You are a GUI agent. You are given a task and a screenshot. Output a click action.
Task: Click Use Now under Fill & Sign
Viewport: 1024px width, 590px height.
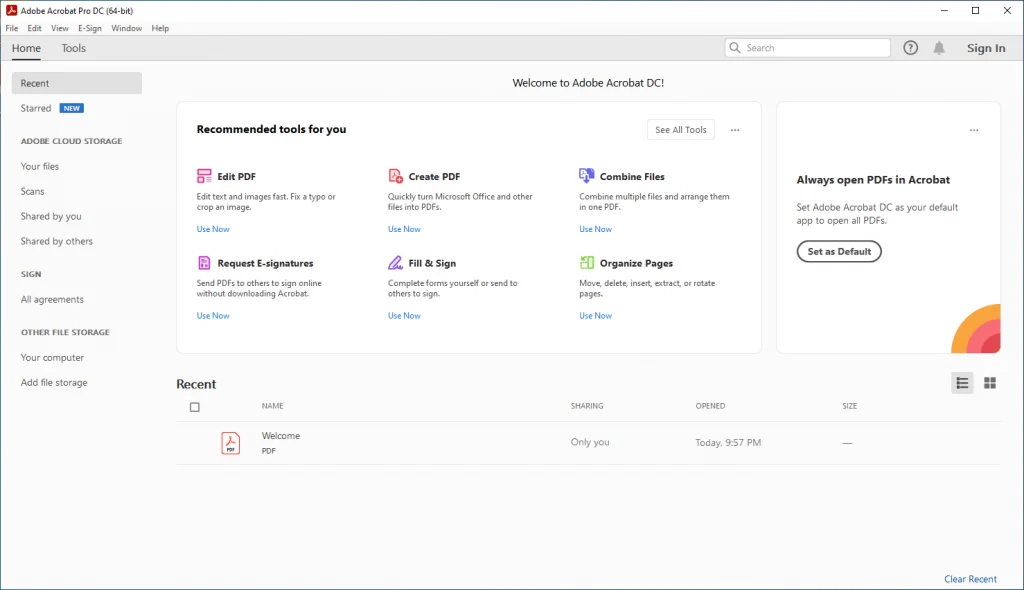tap(404, 316)
